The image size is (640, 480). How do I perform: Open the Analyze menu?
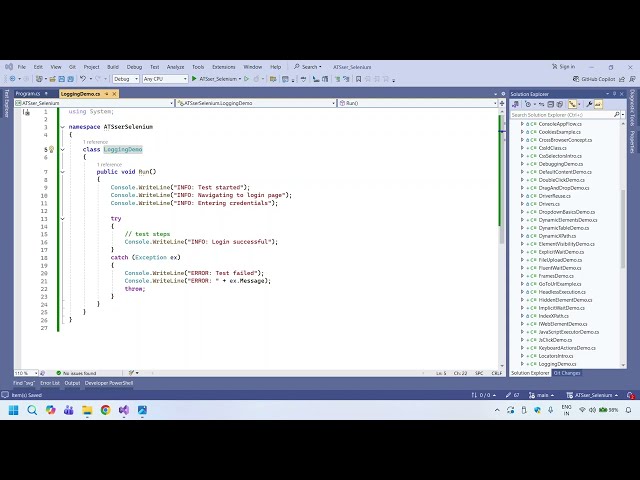pyautogui.click(x=175, y=67)
